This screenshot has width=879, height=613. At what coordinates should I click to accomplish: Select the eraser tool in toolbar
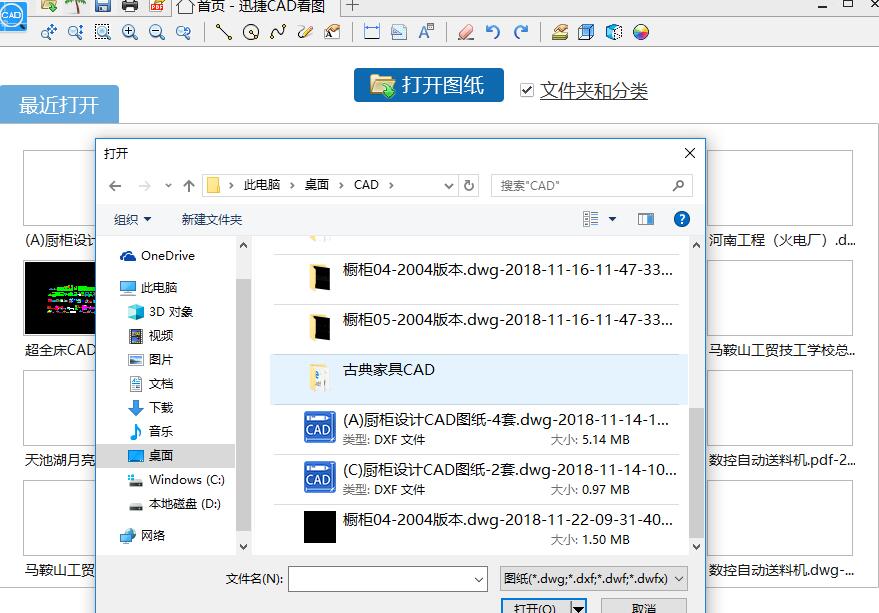(466, 32)
